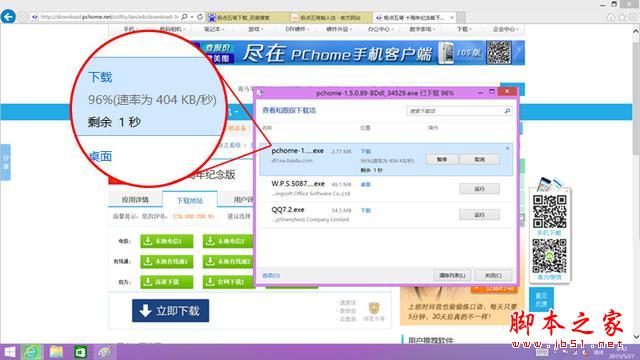Click first green download button in 有线通 row
This screenshot has height=360, width=640.
pyautogui.click(x=167, y=261)
